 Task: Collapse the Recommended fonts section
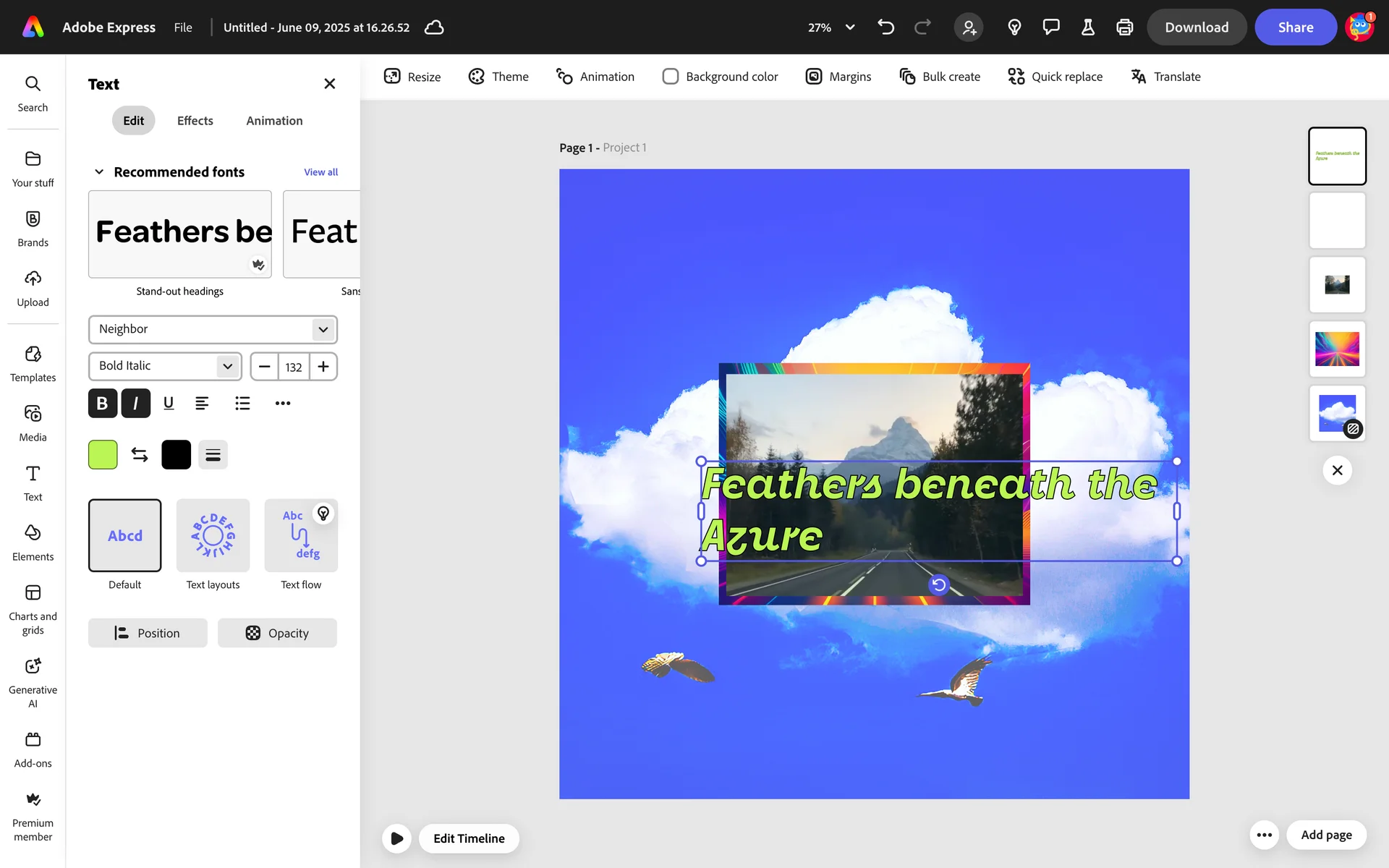(x=99, y=172)
